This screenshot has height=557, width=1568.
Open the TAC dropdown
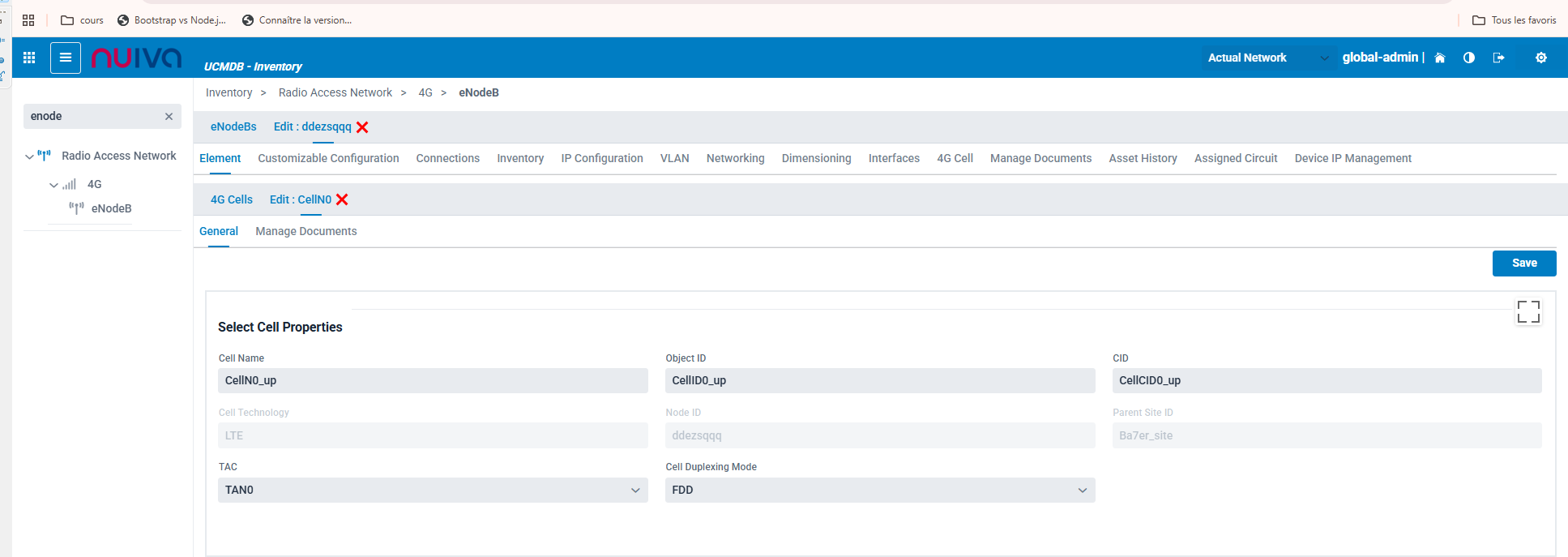point(433,490)
